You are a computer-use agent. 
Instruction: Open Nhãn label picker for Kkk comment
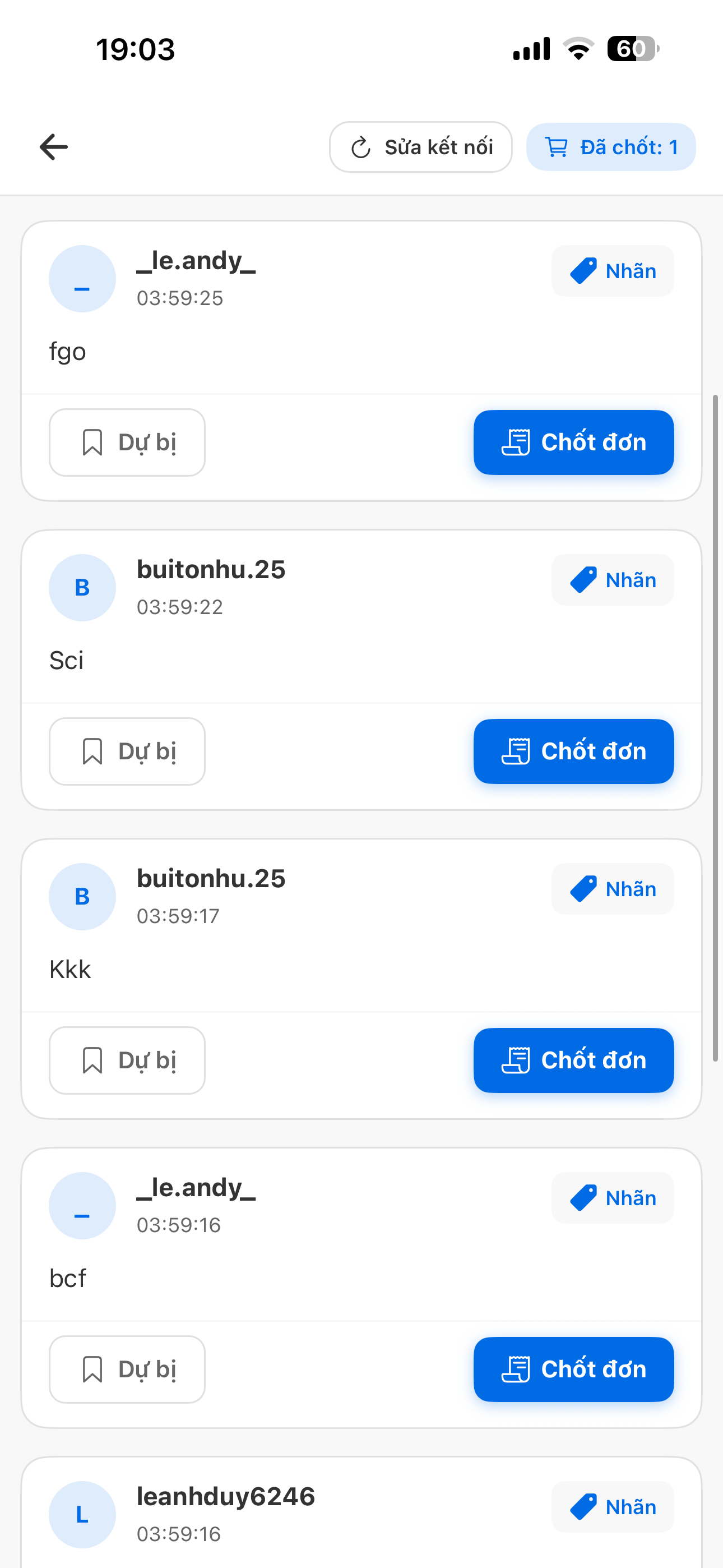[x=612, y=889]
